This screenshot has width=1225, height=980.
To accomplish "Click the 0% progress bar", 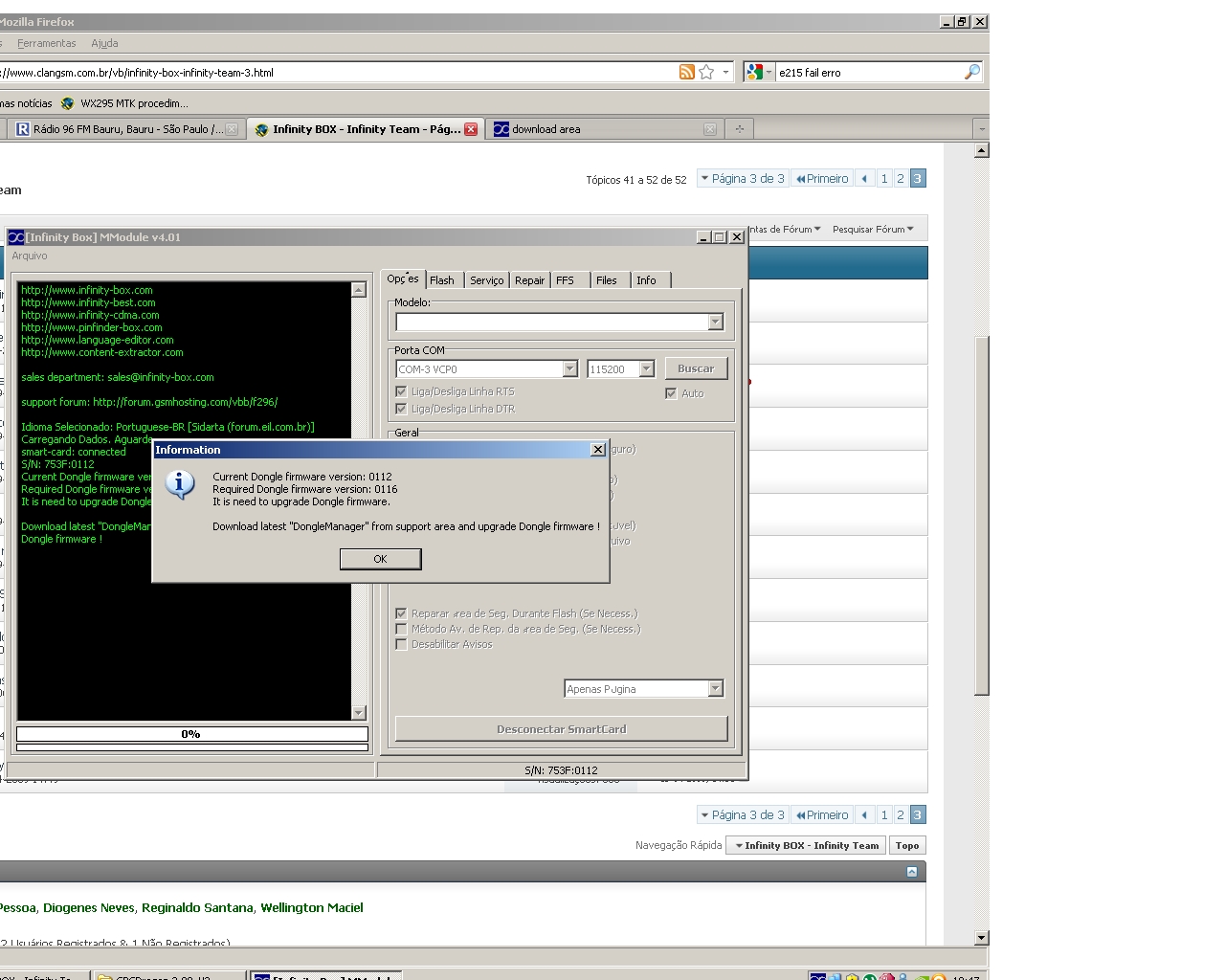I will point(192,734).
